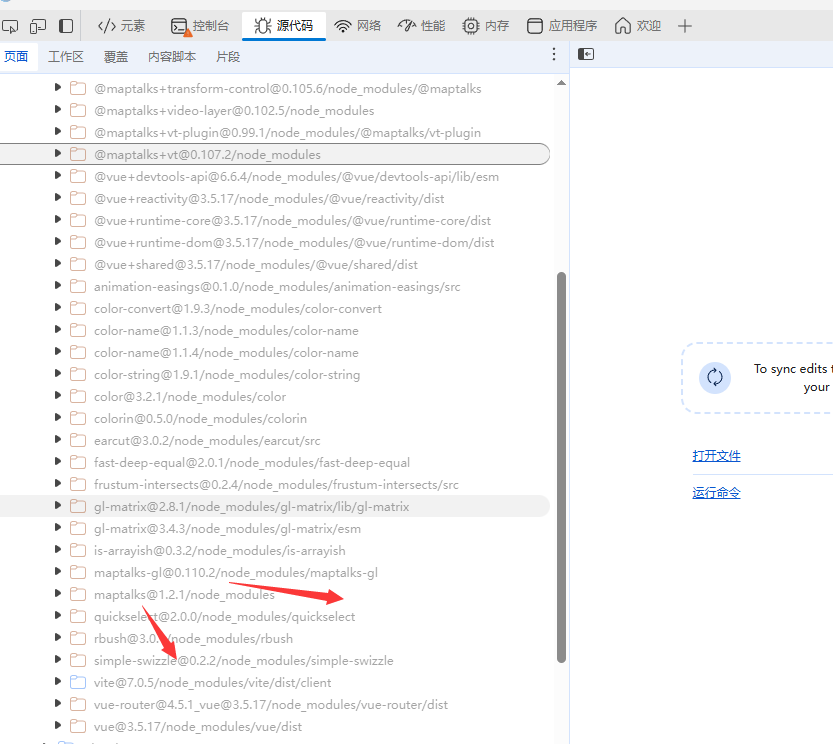This screenshot has width=833, height=744.
Task: Click the dock side panel icon
Action: [66, 26]
